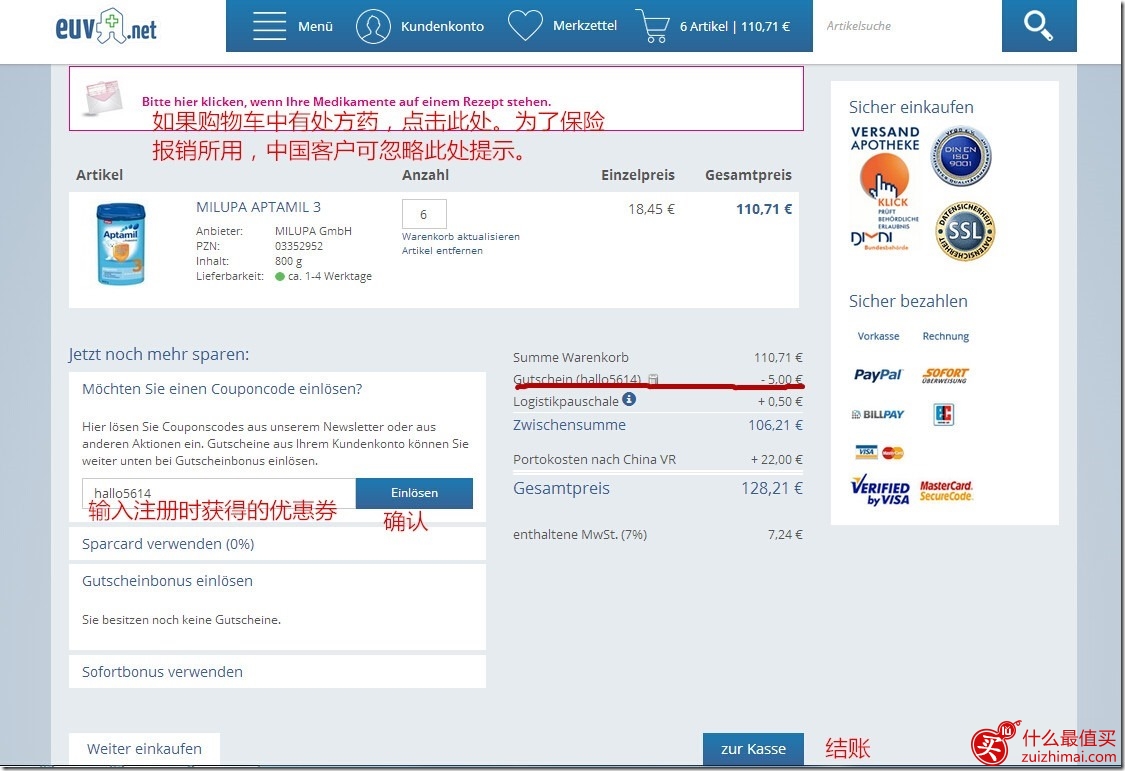Click the PayPal logo
This screenshot has height=771, width=1125.
(x=877, y=374)
